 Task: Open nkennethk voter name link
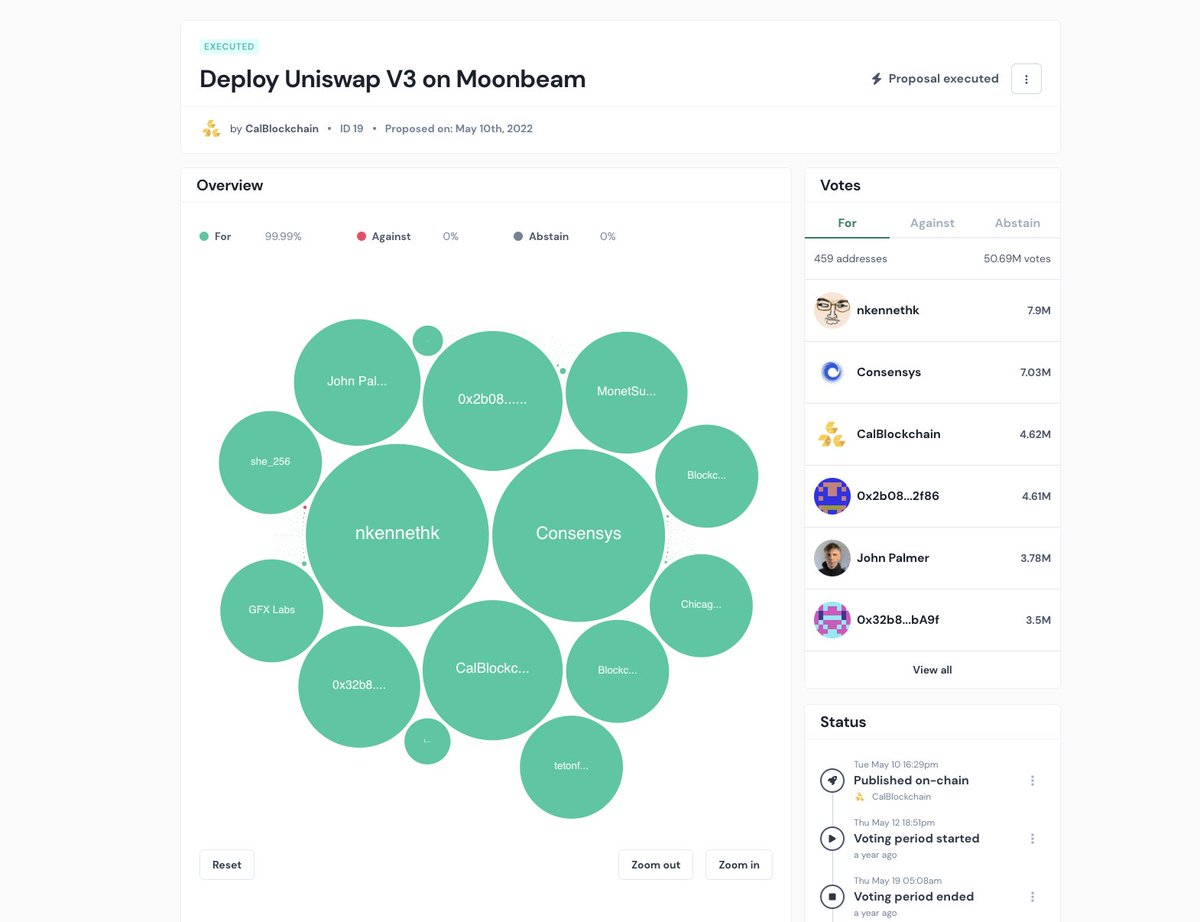[x=888, y=310]
